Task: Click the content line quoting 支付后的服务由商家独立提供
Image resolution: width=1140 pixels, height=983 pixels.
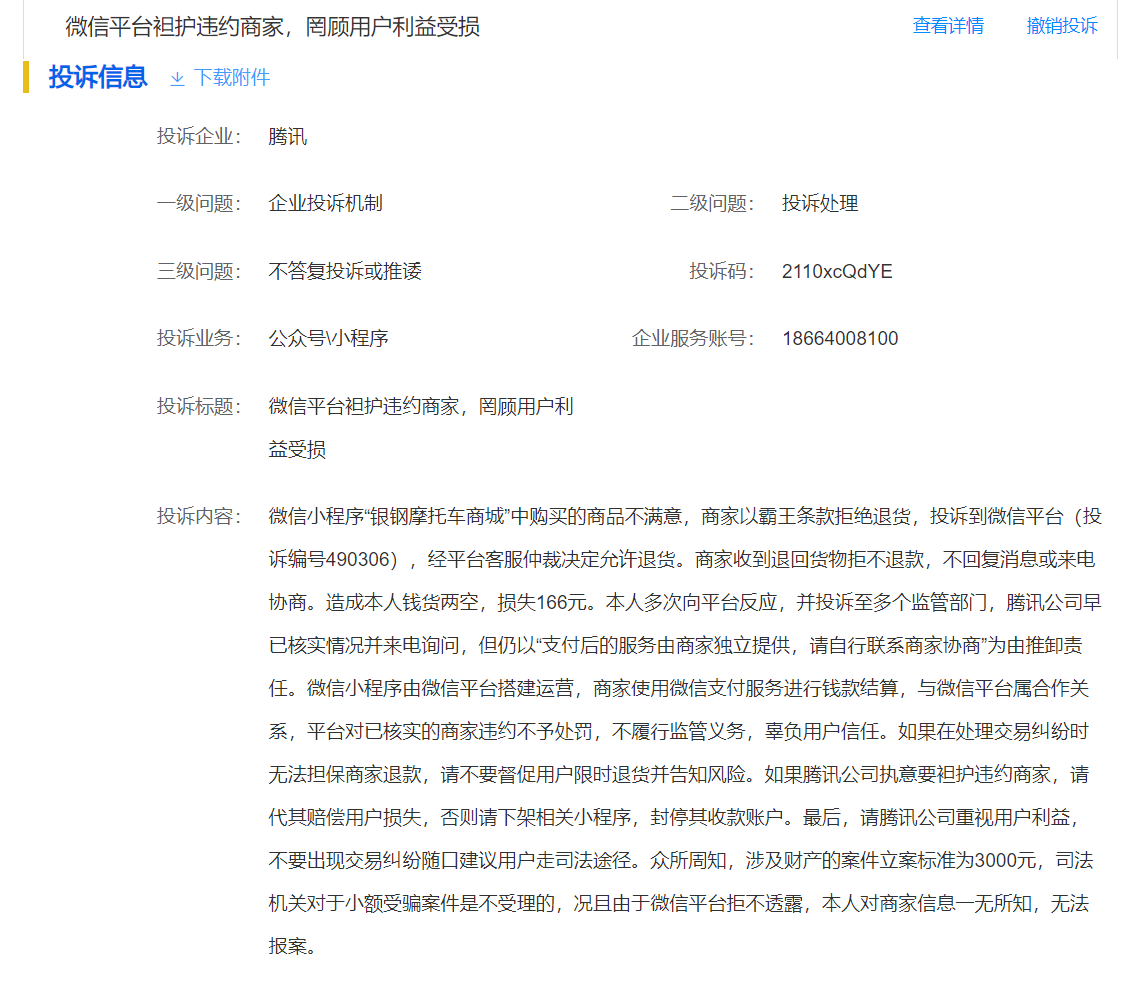Action: tap(675, 646)
